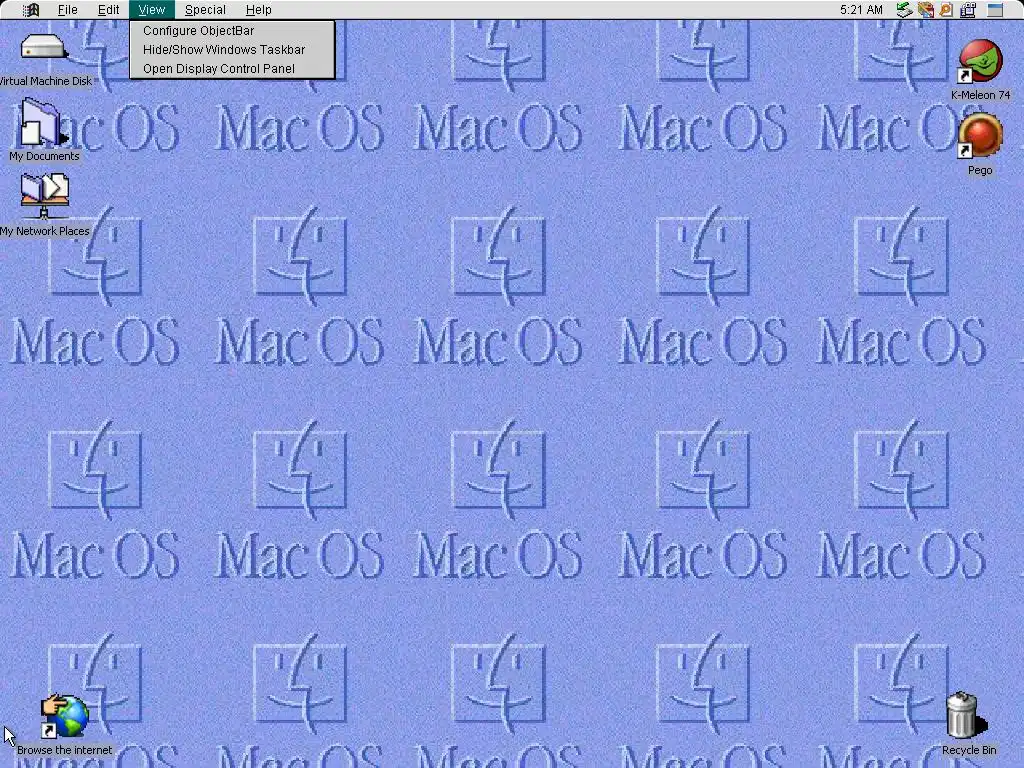The height and width of the screenshot is (768, 1024).
Task: Click the K-Meleon 74 label
Action: (x=980, y=95)
